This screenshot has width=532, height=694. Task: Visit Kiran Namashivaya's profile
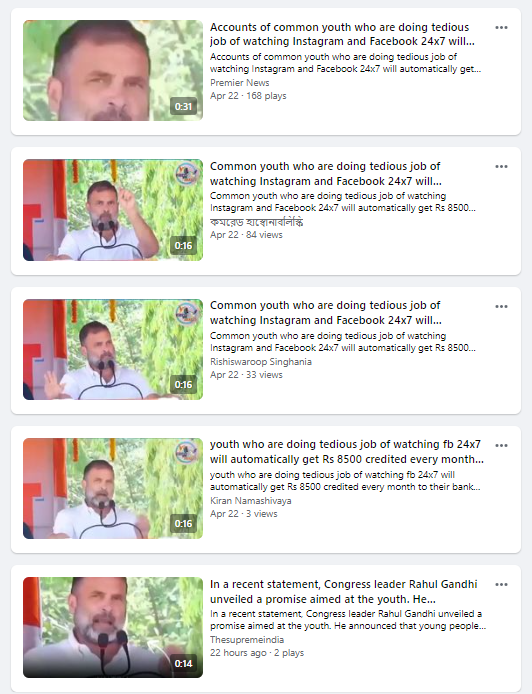tap(251, 501)
